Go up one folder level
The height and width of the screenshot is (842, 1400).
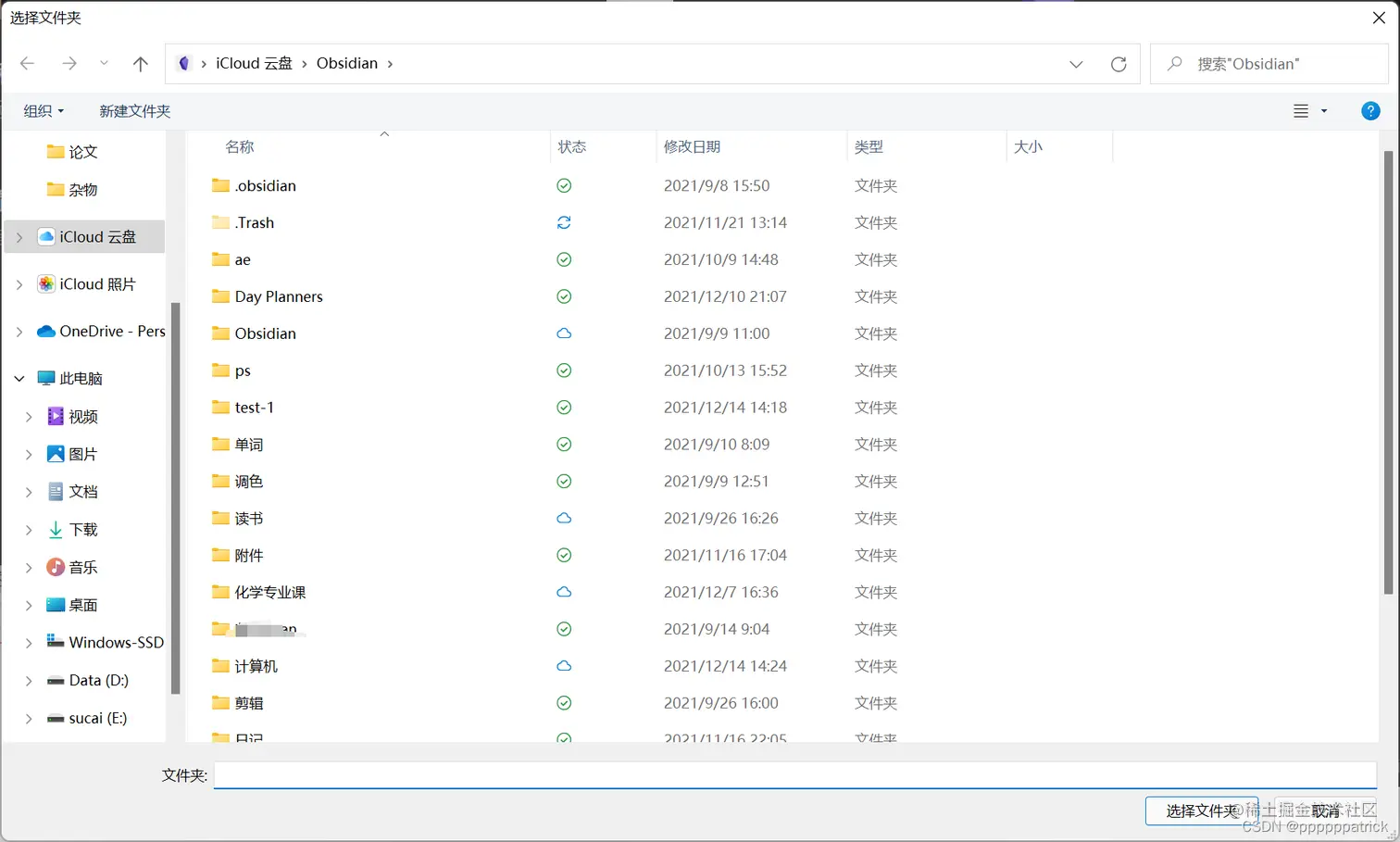pos(141,63)
